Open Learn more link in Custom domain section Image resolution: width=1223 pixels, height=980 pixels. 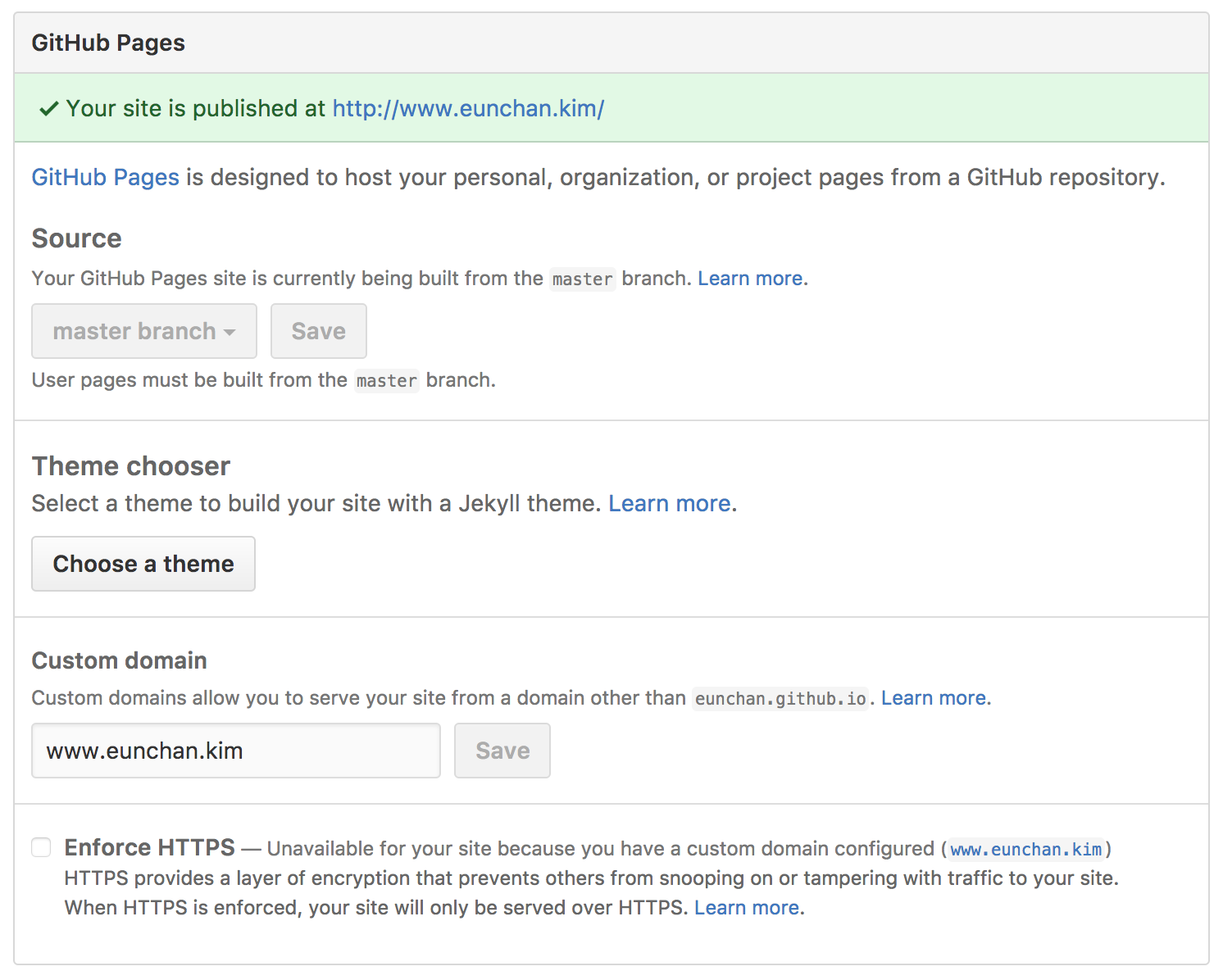934,698
